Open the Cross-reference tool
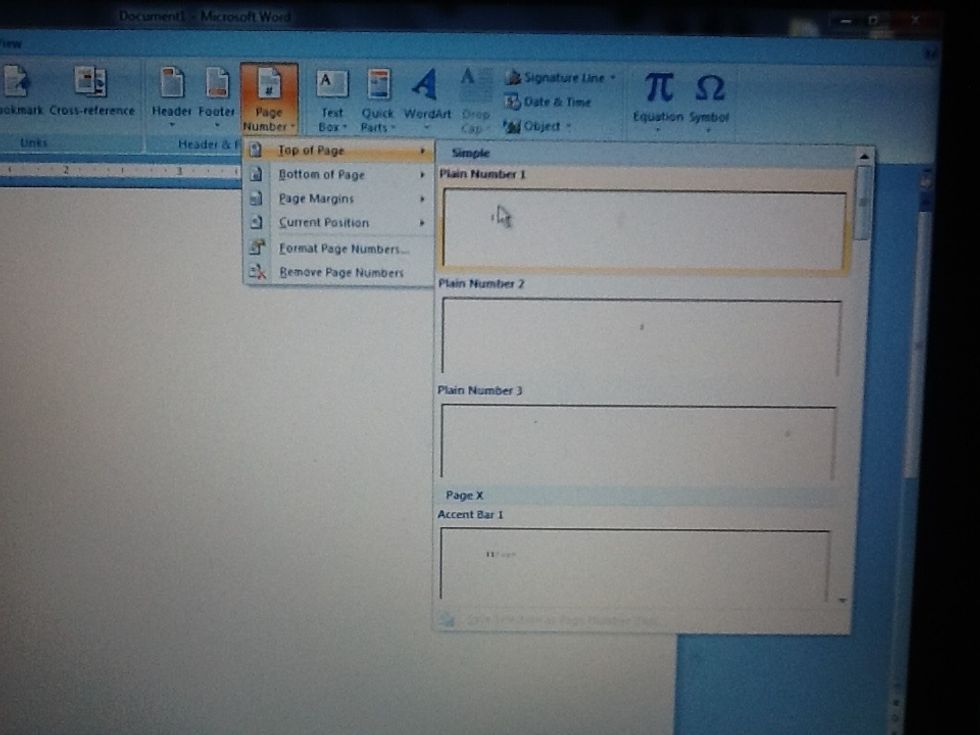Image resolution: width=980 pixels, height=735 pixels. point(91,85)
